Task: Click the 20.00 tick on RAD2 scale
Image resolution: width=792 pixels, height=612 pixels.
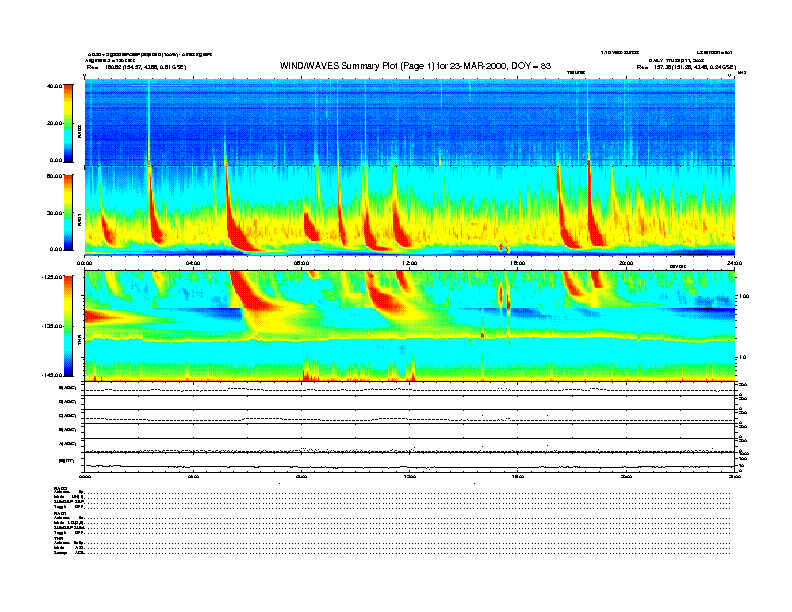Action: pyautogui.click(x=54, y=123)
